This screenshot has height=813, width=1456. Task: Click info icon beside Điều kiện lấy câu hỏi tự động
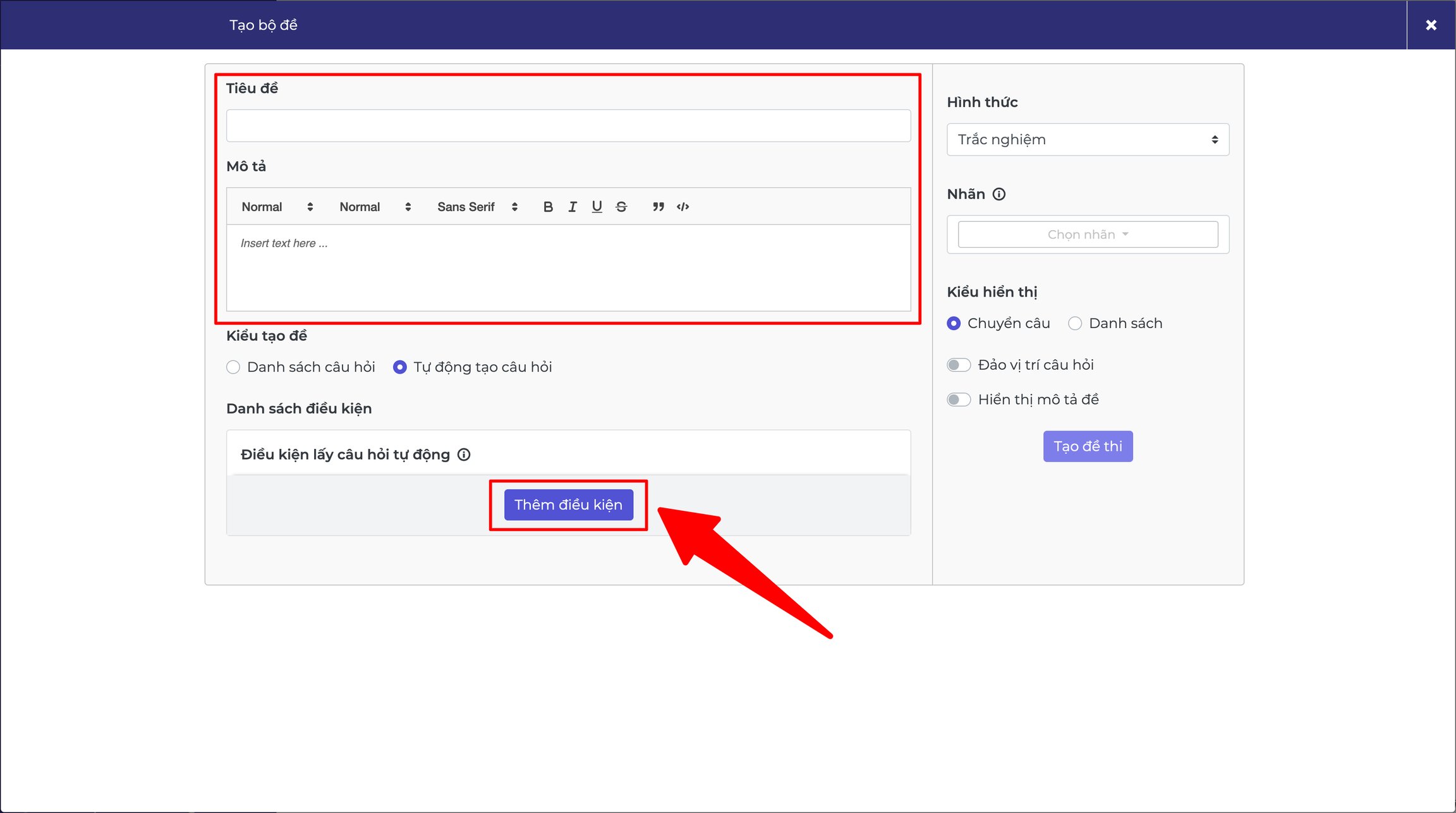point(464,455)
